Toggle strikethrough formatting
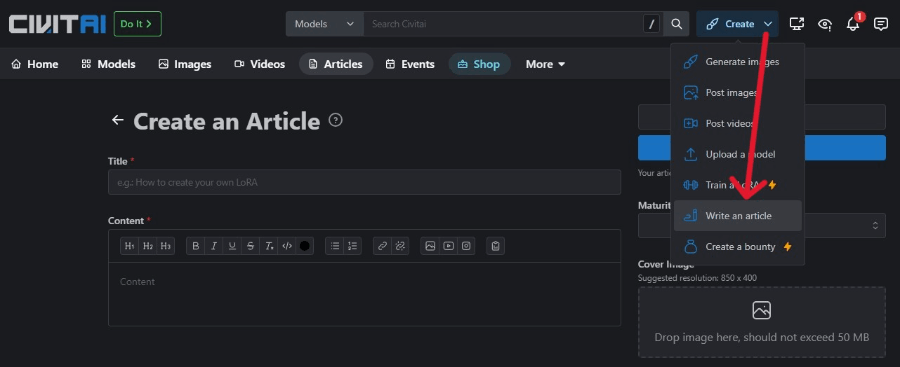This screenshot has height=367, width=900. point(250,246)
